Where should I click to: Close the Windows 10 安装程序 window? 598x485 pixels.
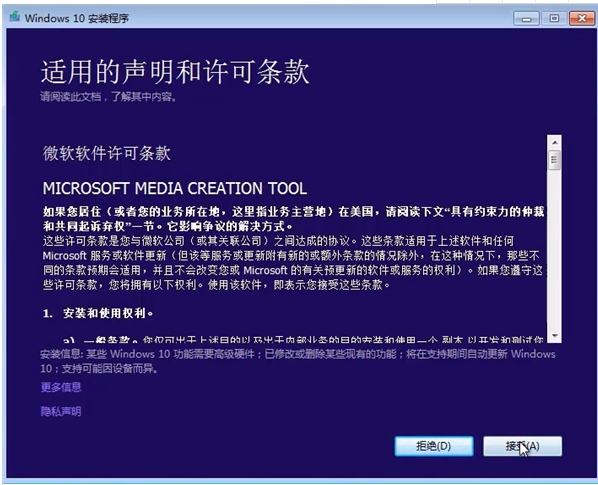pyautogui.click(x=582, y=18)
